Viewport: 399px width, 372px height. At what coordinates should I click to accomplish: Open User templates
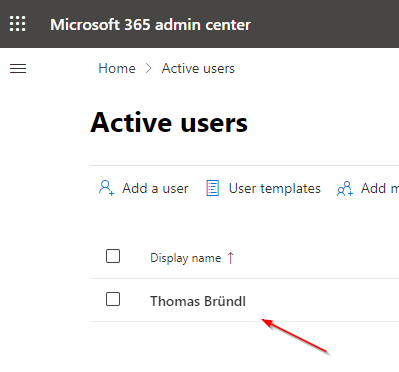(263, 188)
